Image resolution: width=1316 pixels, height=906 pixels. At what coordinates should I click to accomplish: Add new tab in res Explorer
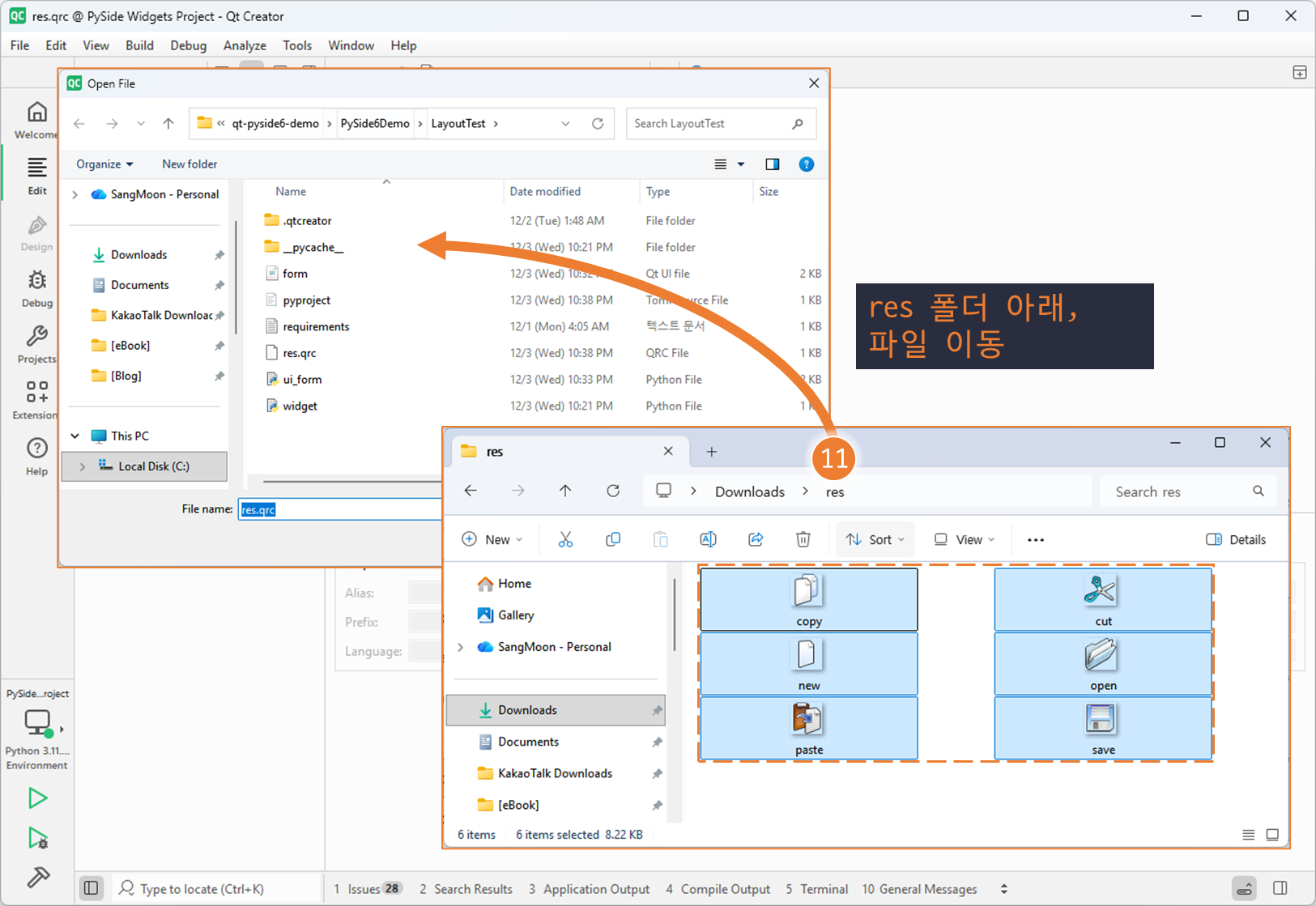712,452
